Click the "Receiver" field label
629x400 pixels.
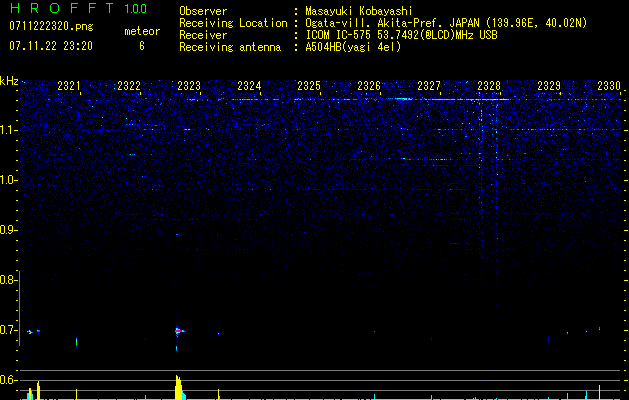pyautogui.click(x=203, y=35)
